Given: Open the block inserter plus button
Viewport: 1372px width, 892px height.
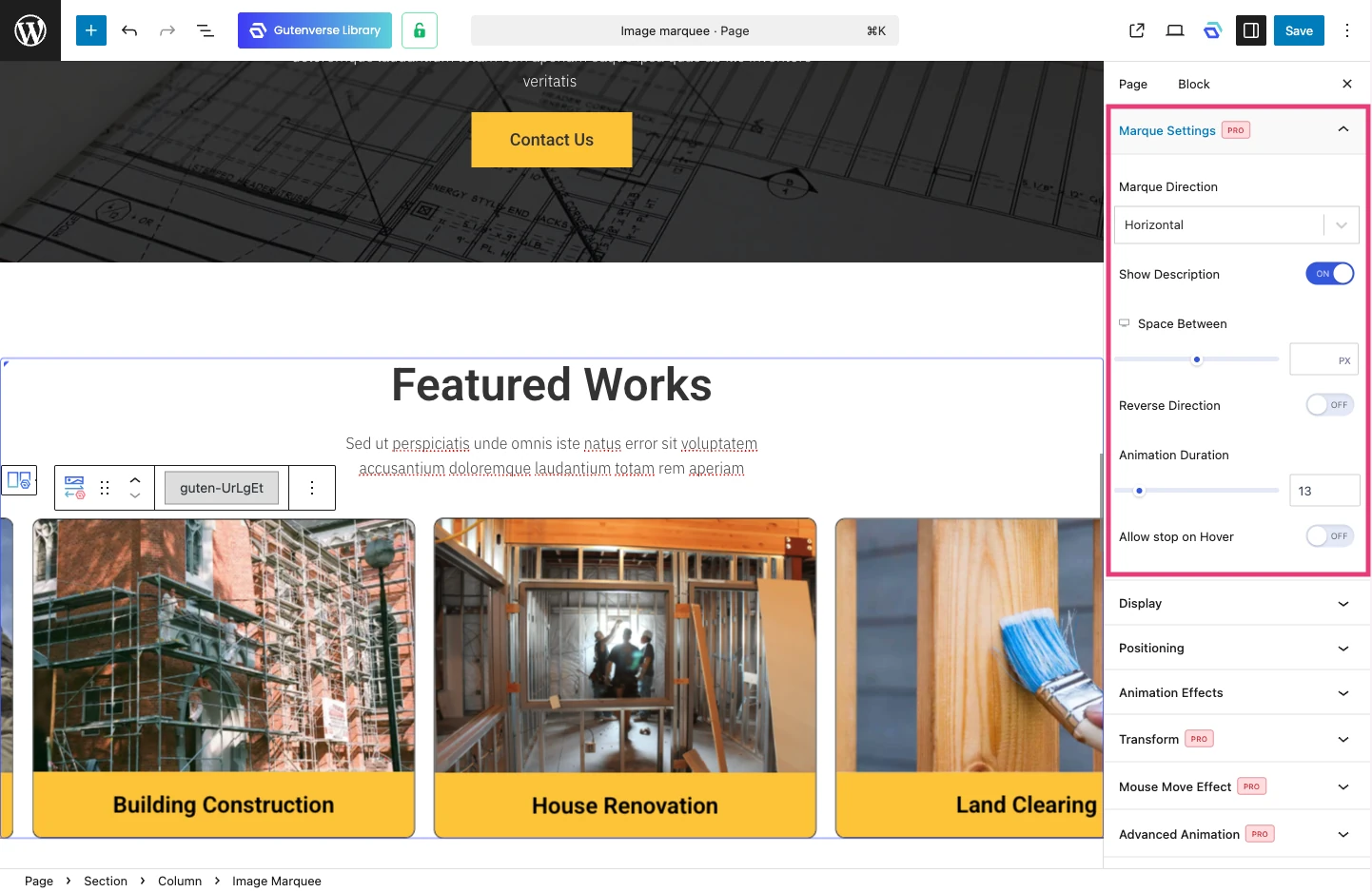Looking at the screenshot, I should tap(91, 30).
